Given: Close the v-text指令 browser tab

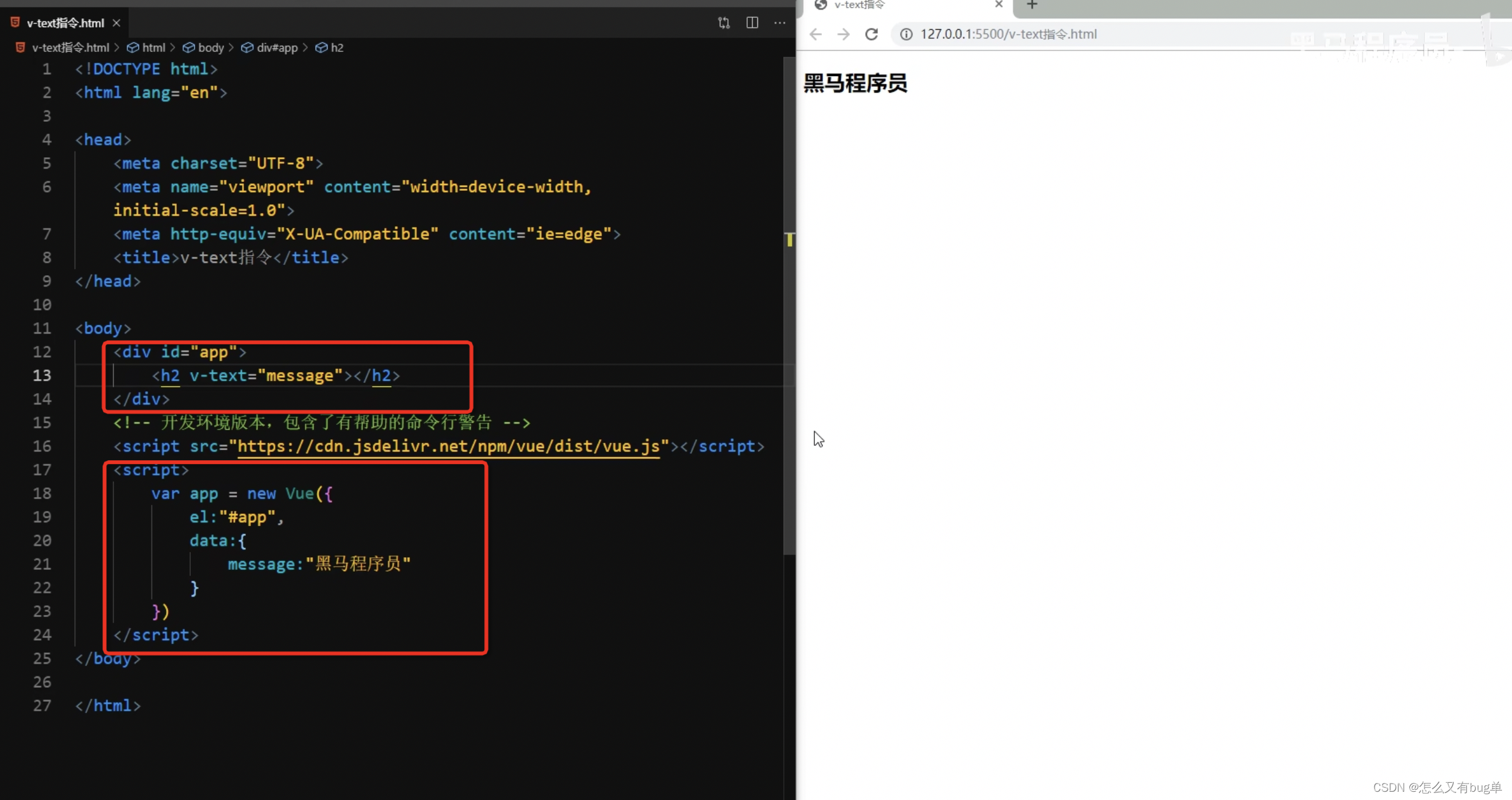Looking at the screenshot, I should coord(999,4).
